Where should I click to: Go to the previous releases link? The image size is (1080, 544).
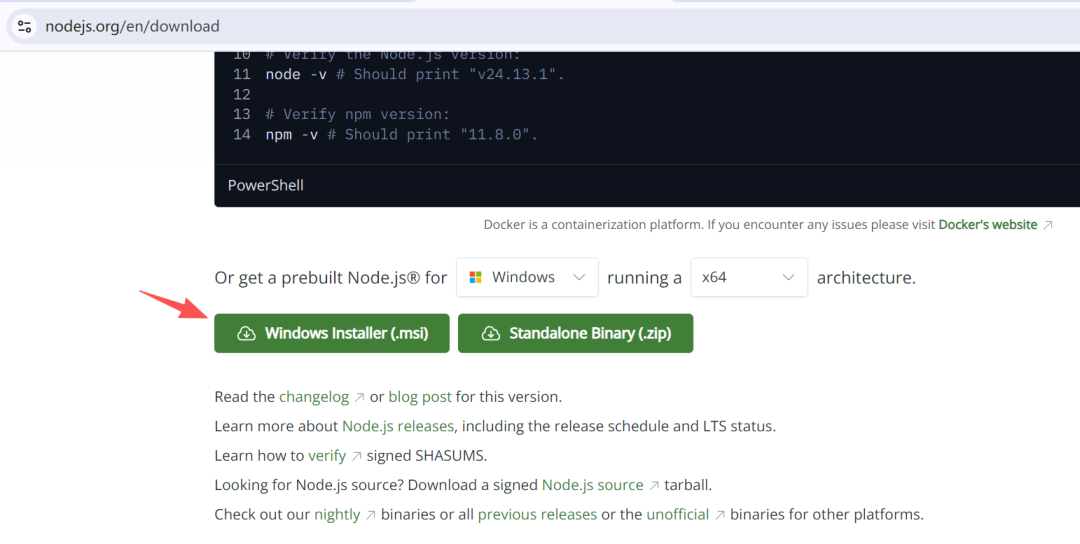[537, 514]
